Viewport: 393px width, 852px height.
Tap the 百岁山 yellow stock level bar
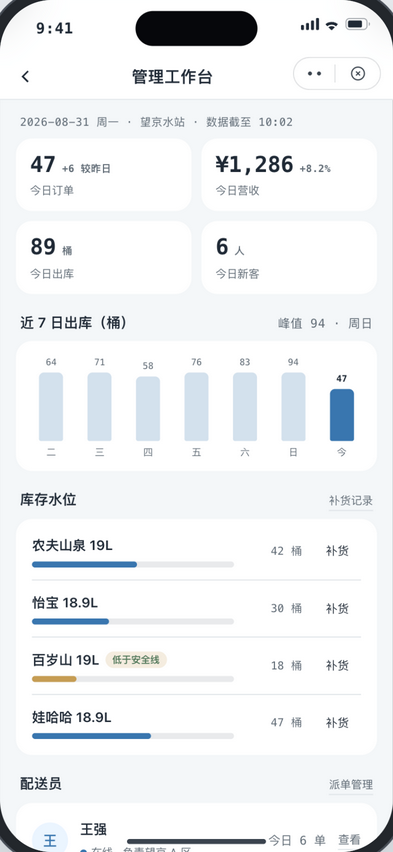point(54,679)
